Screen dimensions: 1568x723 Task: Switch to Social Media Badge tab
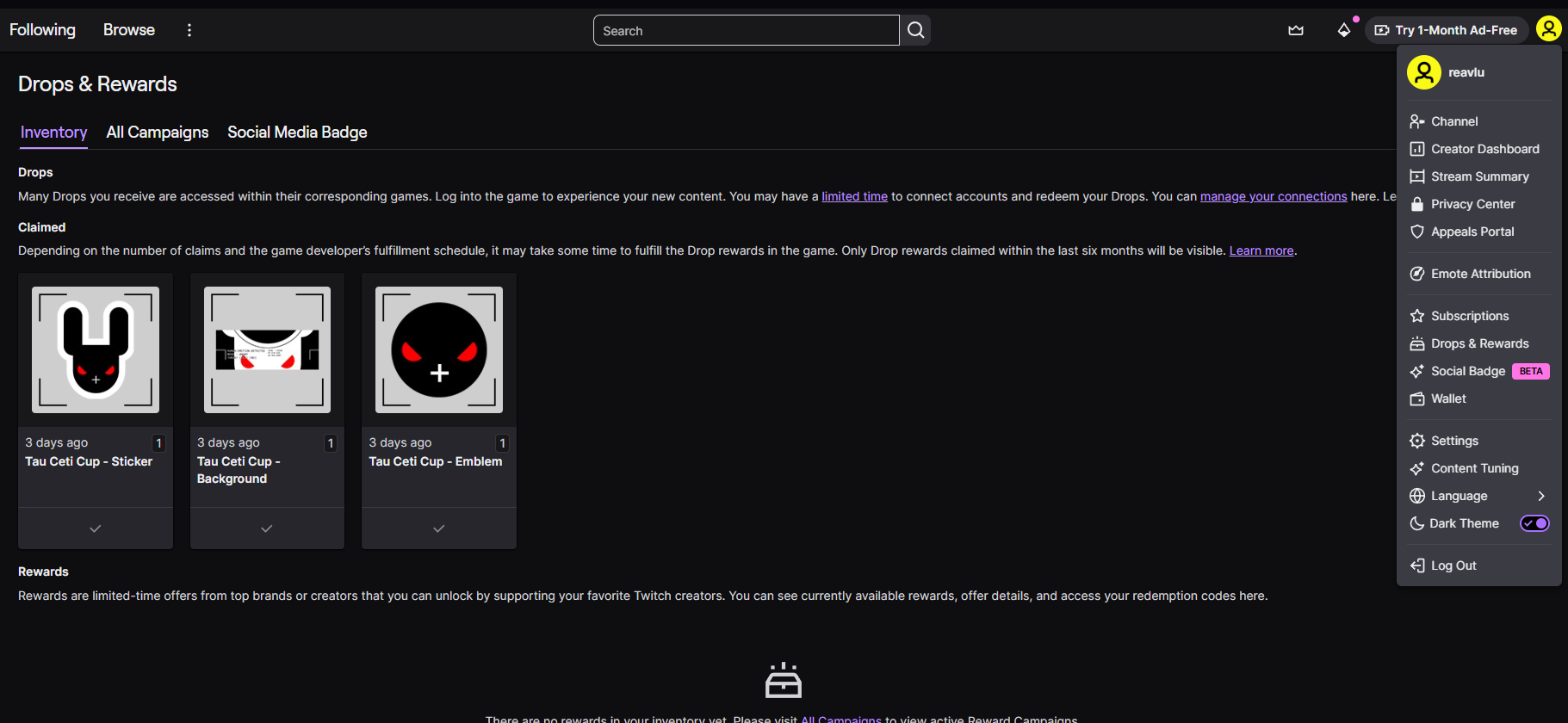tap(297, 133)
